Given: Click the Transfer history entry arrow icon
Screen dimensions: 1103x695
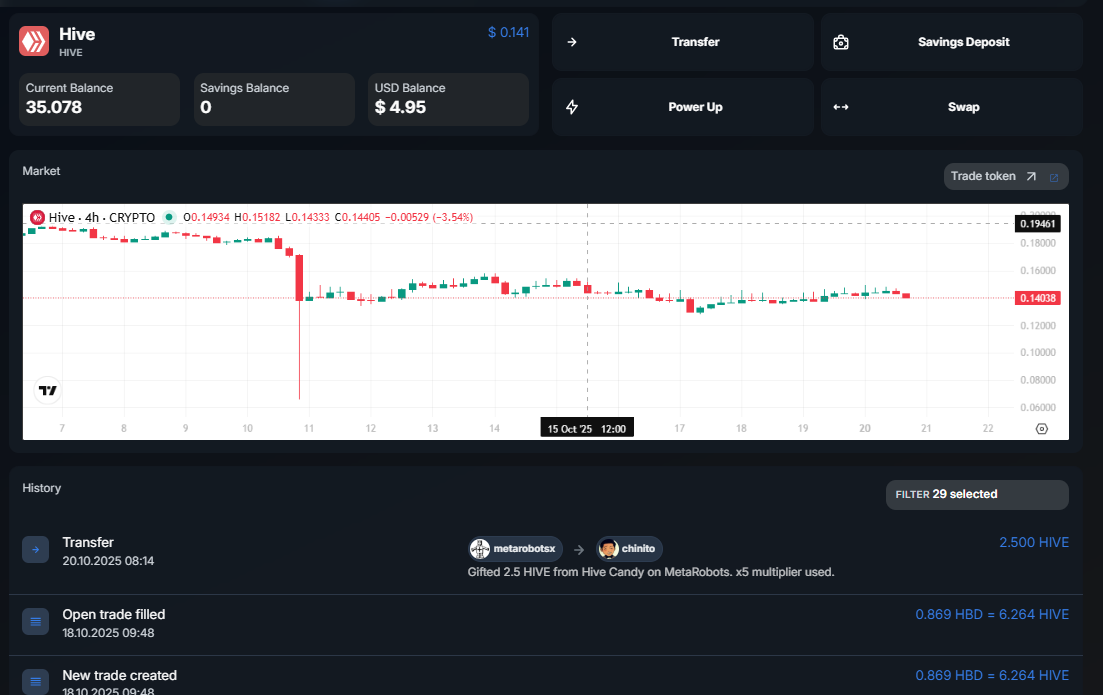Looking at the screenshot, I should 35,549.
